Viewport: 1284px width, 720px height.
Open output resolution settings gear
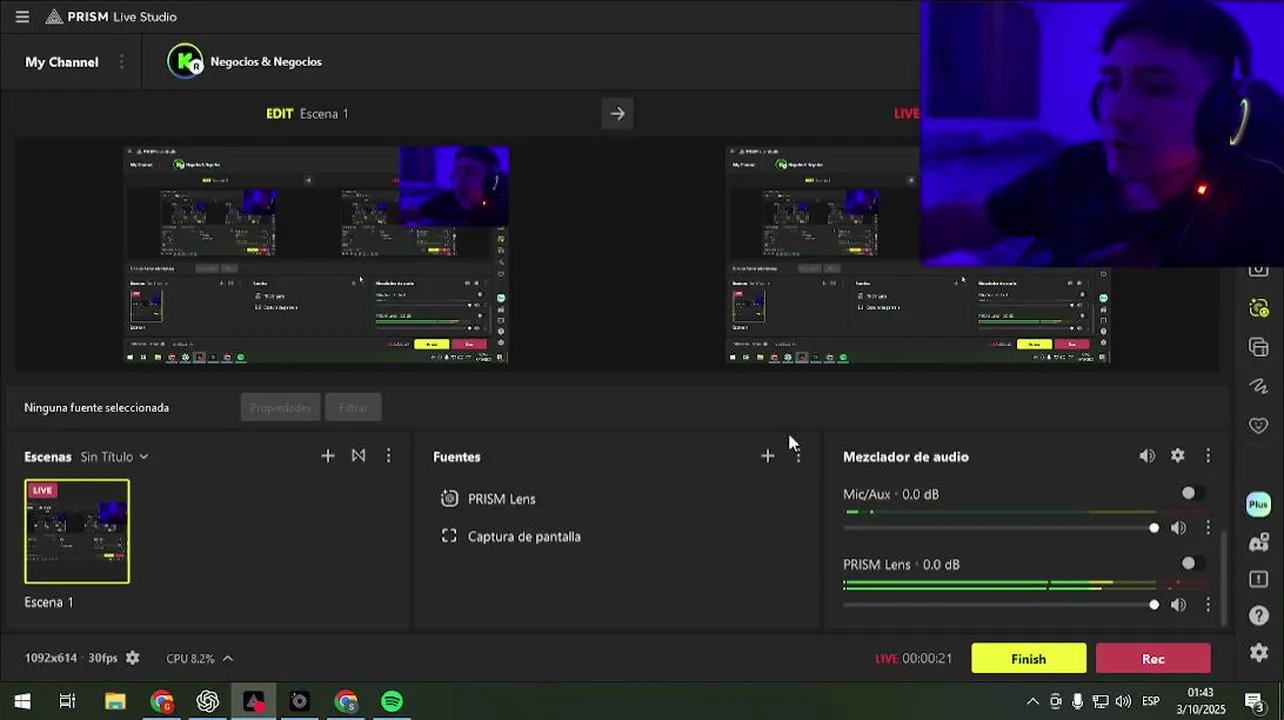(x=132, y=658)
